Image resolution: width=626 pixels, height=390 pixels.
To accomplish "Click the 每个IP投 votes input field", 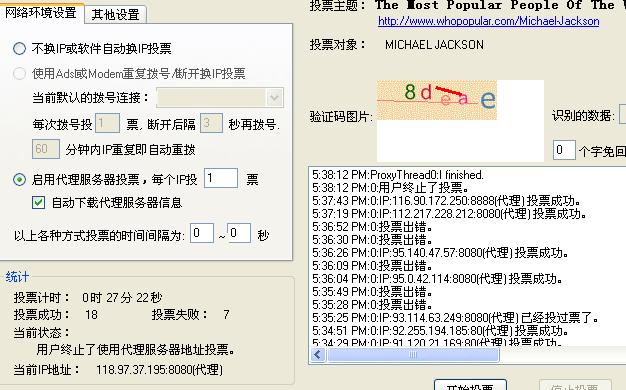I will pyautogui.click(x=221, y=178).
